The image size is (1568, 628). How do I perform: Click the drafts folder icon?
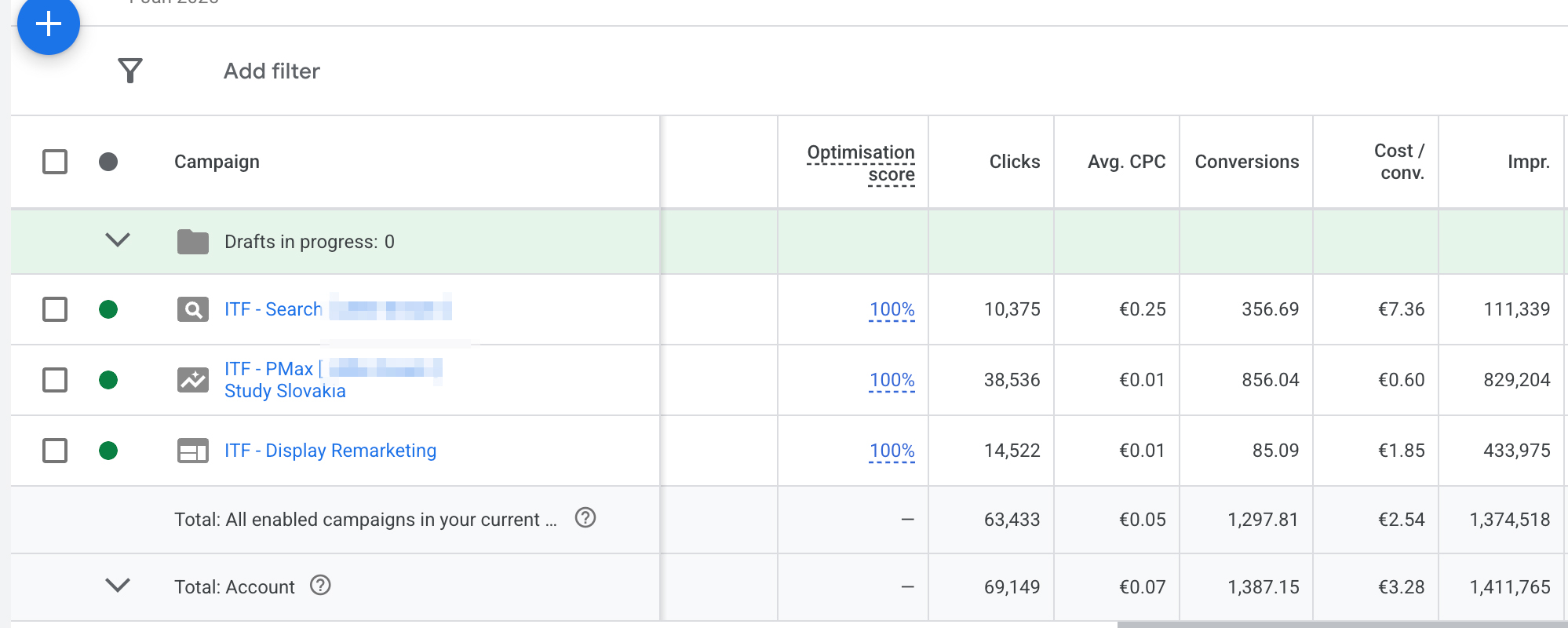coord(193,242)
